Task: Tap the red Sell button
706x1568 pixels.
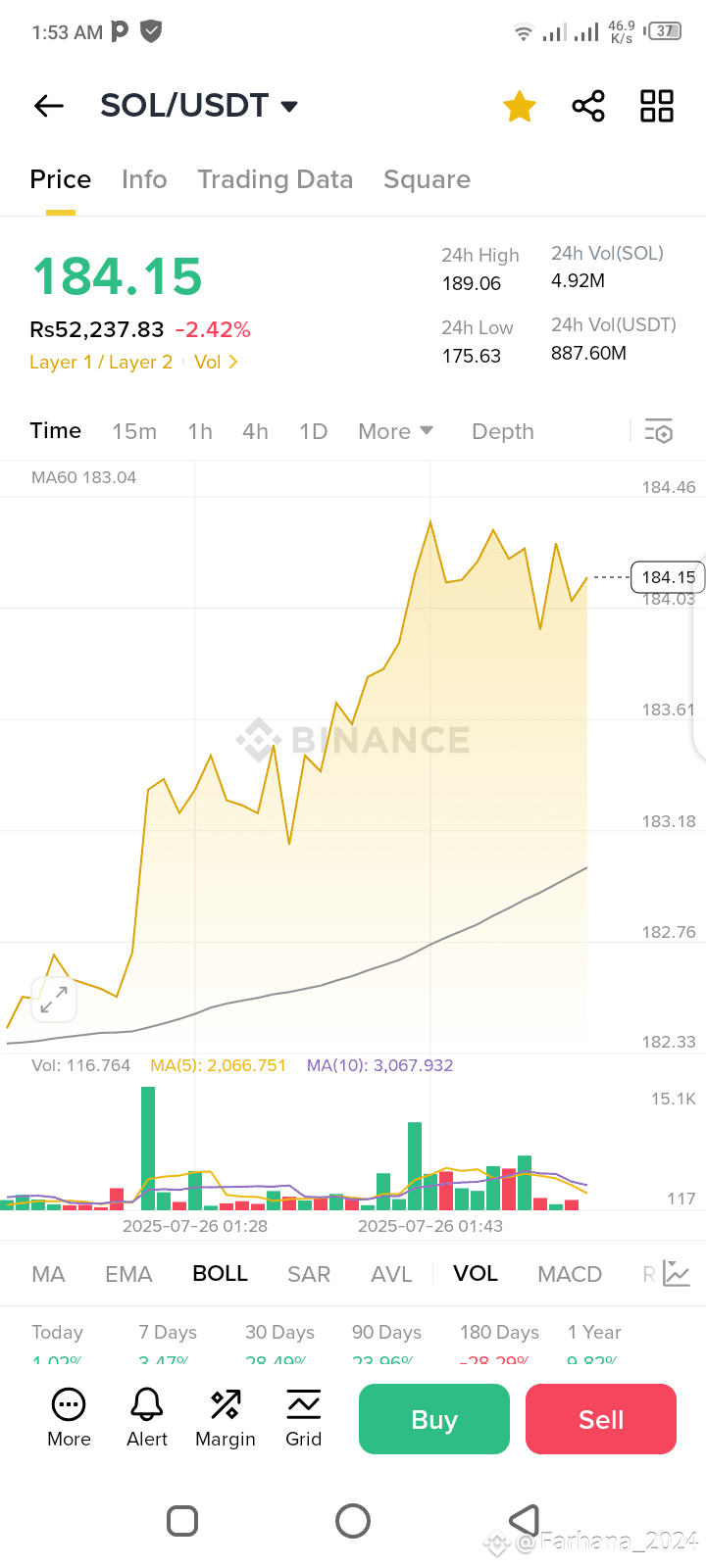Action: [601, 1419]
